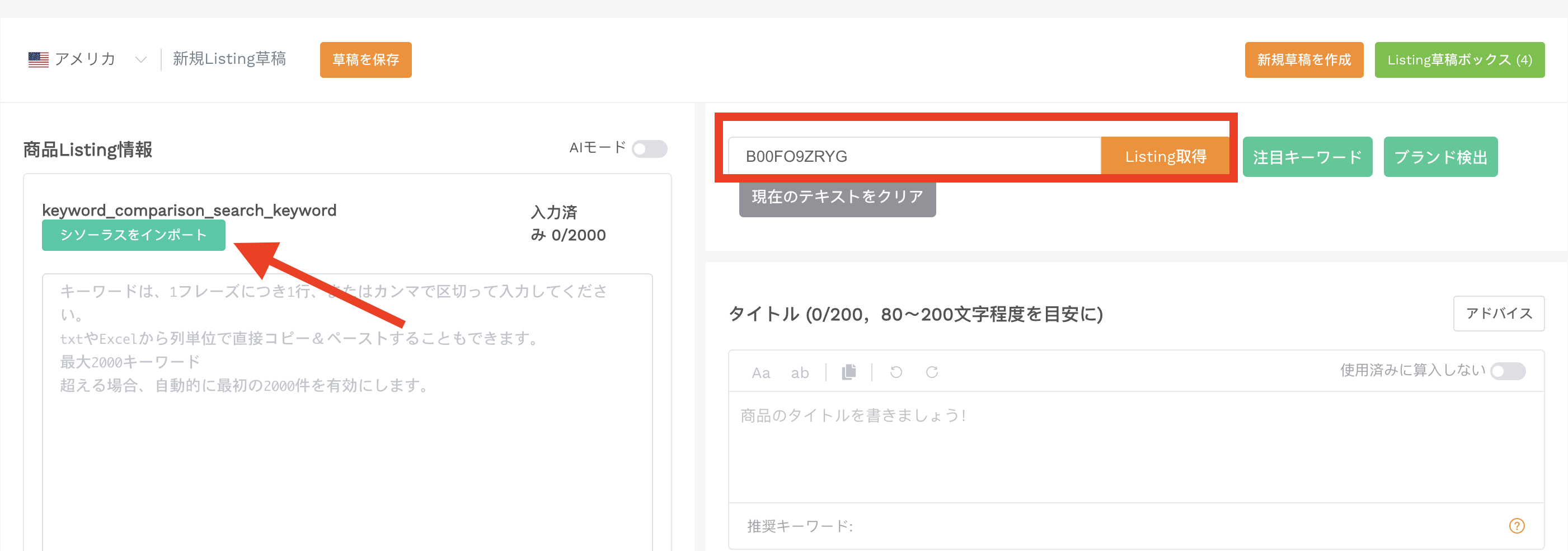1568x551 pixels.
Task: Click the 推奨キーワード: label
Action: [800, 526]
